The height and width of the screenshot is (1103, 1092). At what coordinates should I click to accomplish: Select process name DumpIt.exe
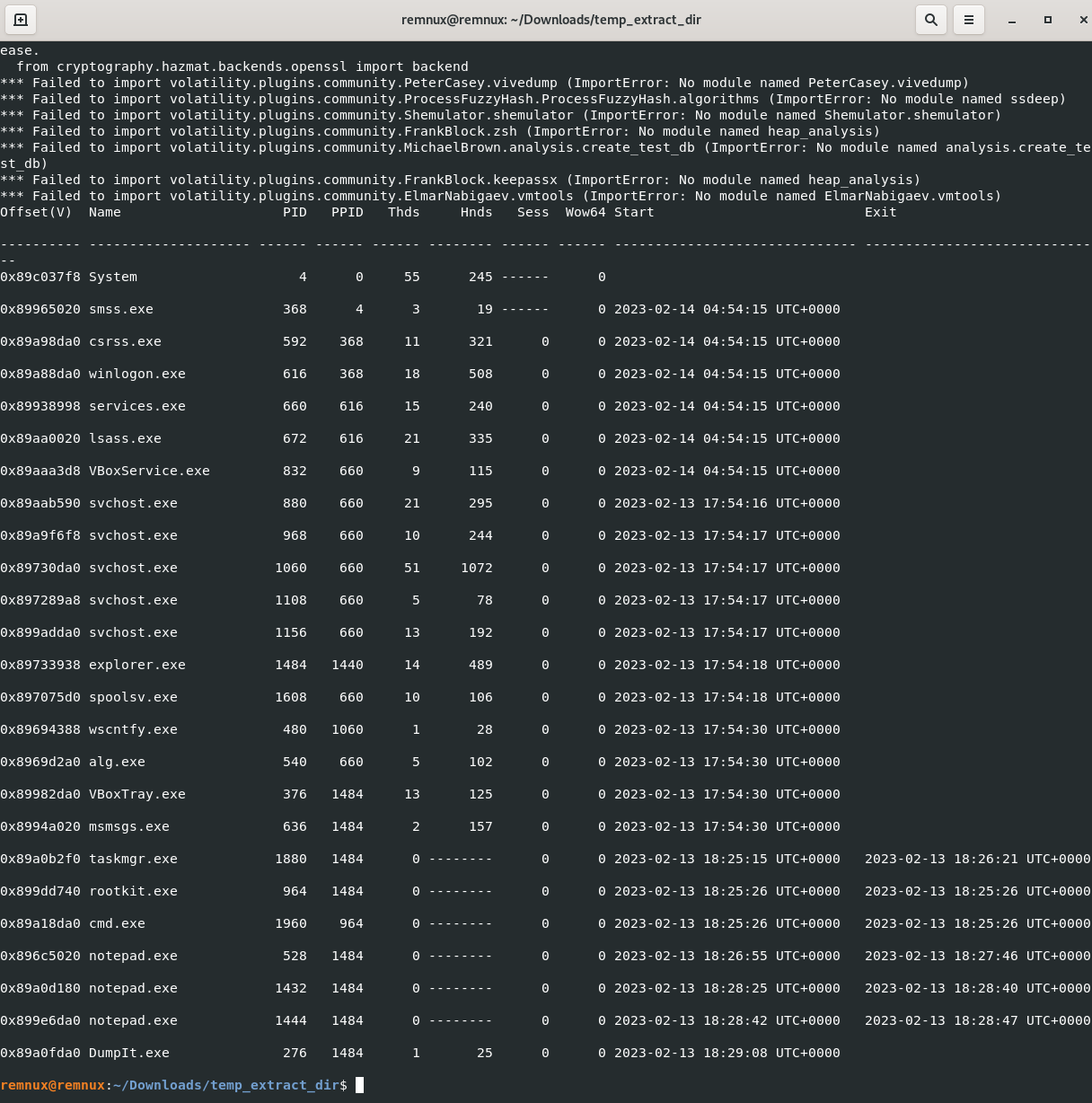(129, 1053)
